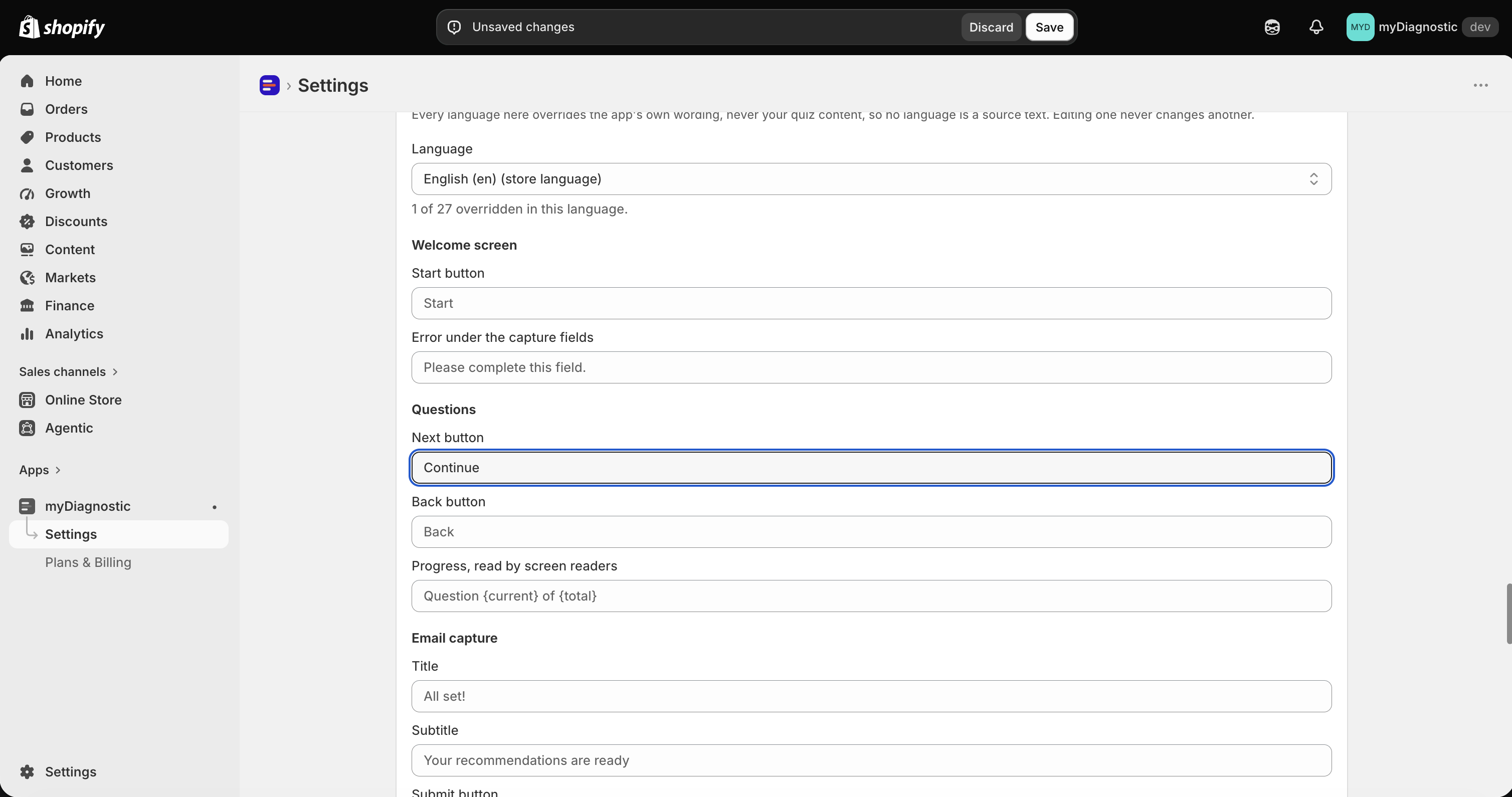
Task: Click the Online Store icon
Action: 27,400
